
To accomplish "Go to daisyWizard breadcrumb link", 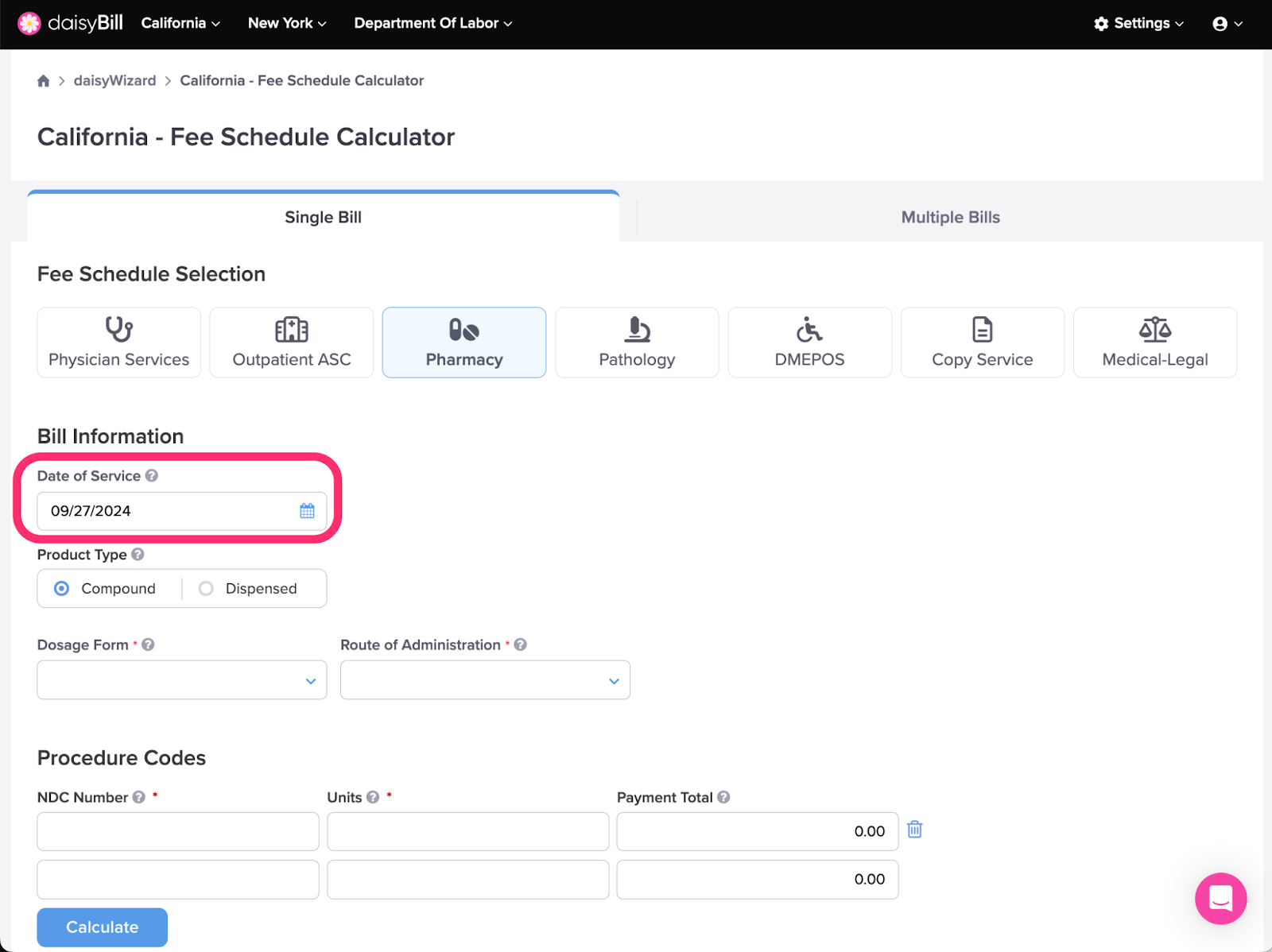I will pos(114,81).
